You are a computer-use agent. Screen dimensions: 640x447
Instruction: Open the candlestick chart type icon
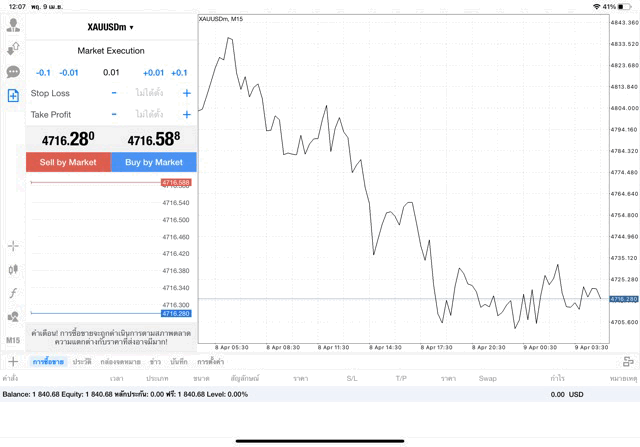(x=13, y=269)
